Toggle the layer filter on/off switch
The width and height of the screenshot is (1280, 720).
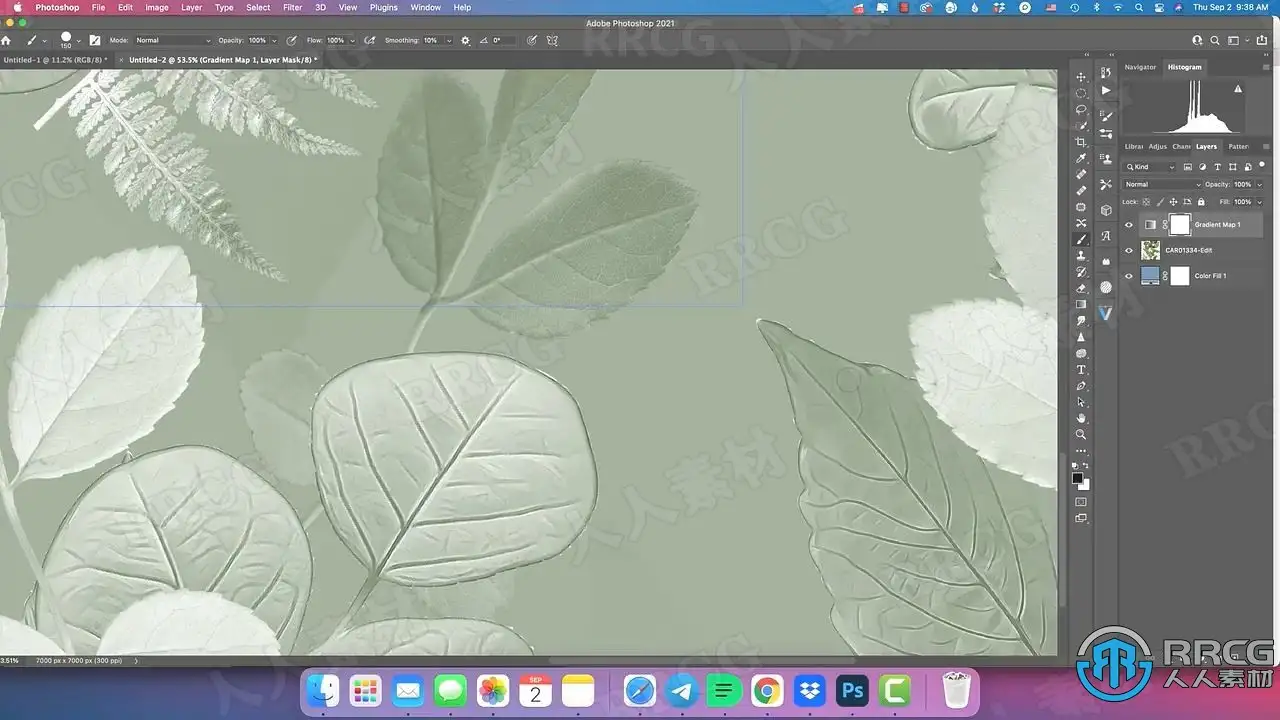click(1262, 166)
